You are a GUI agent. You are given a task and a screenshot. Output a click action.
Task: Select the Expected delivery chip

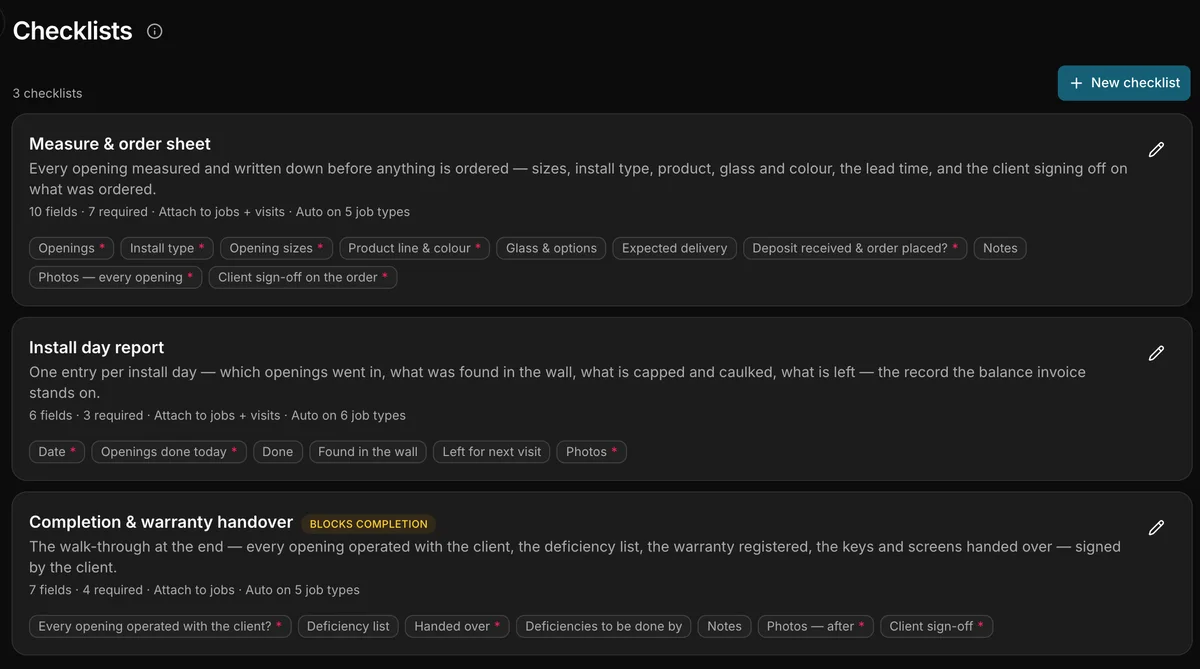[675, 248]
